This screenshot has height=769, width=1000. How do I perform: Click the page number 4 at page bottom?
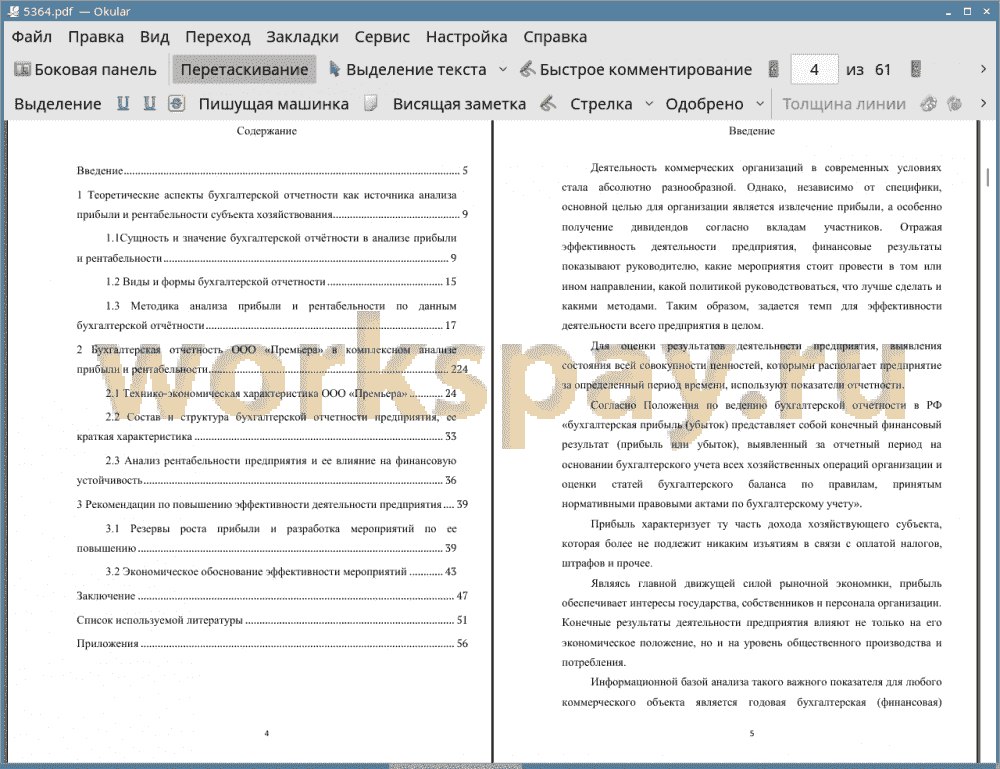(x=267, y=733)
